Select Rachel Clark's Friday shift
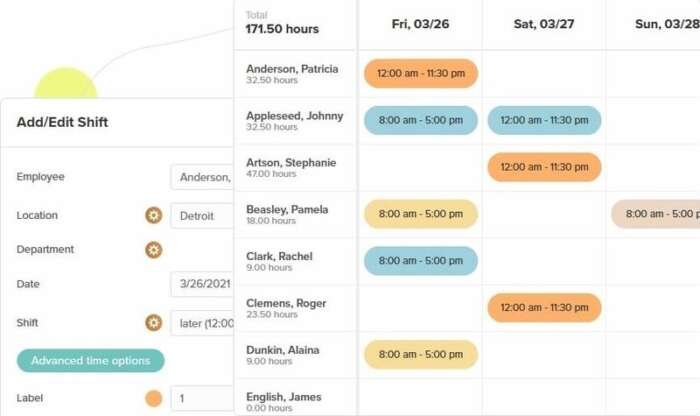The height and width of the screenshot is (416, 700). pos(421,261)
